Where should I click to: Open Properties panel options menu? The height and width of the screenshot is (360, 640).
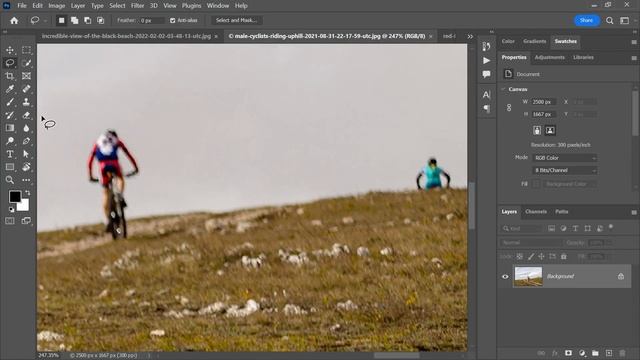[634, 58]
